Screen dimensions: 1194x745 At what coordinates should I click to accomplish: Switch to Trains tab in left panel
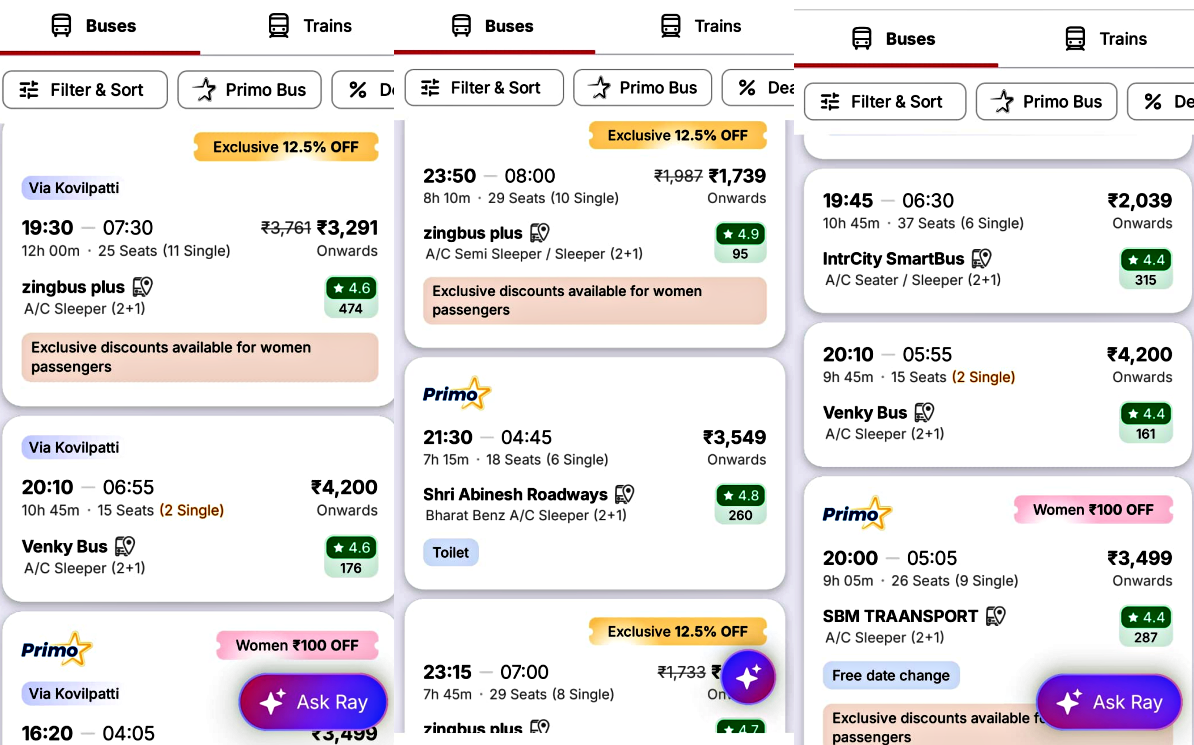pos(310,26)
